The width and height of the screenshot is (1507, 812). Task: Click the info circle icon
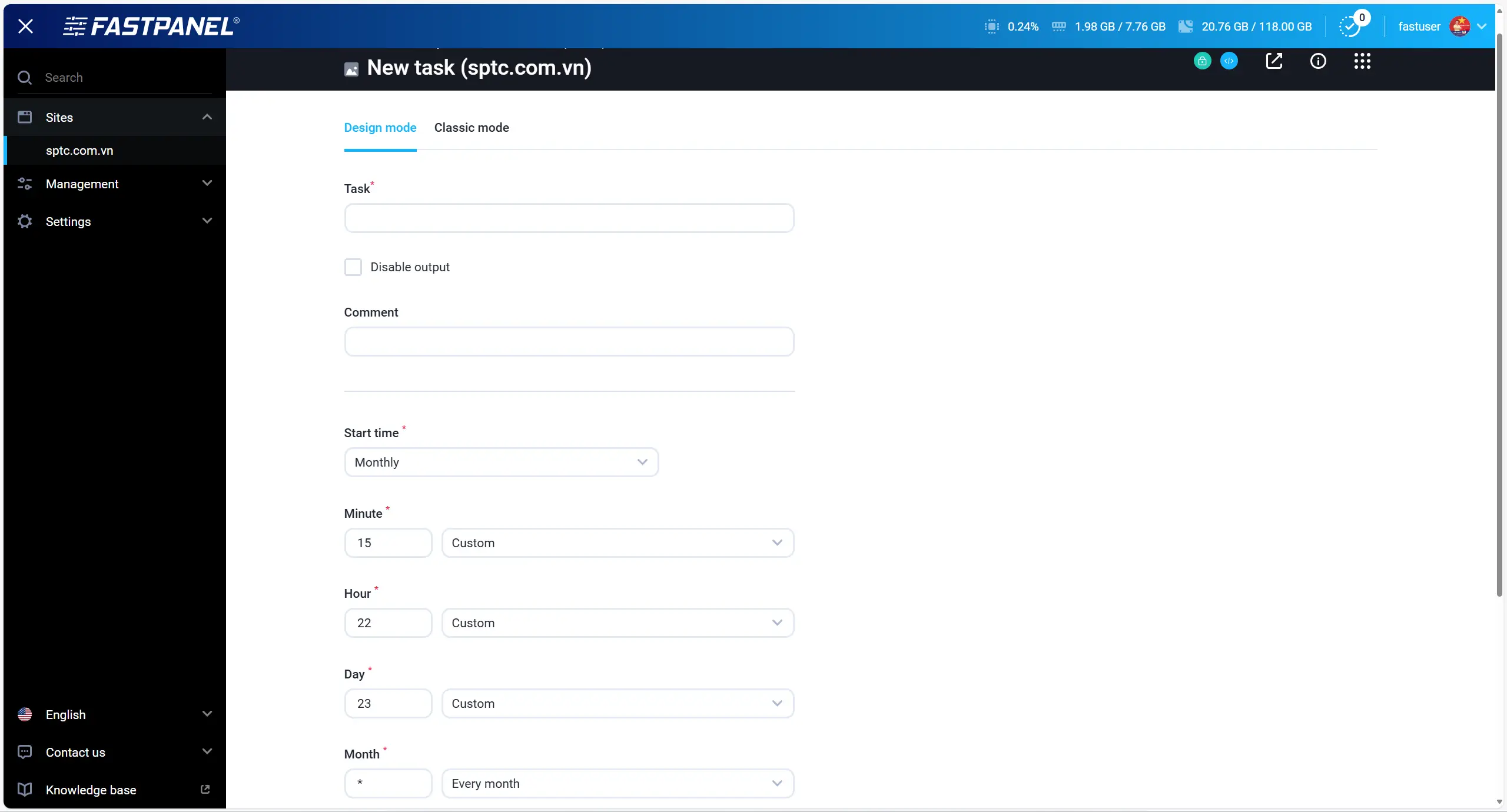click(x=1318, y=61)
